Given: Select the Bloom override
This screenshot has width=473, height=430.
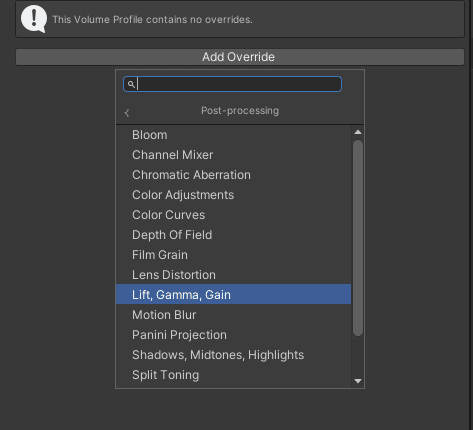Looking at the screenshot, I should (x=233, y=135).
